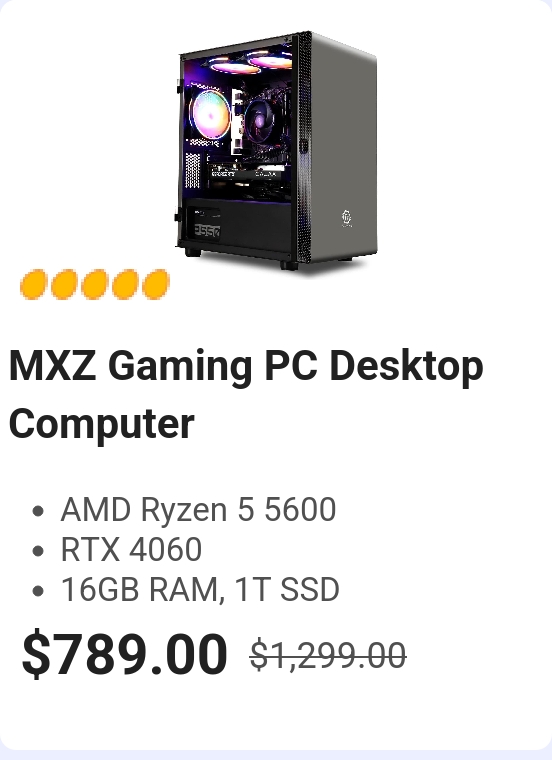This screenshot has height=760, width=552.
Task: Select the RTX 4060 spec line
Action: pyautogui.click(x=131, y=549)
